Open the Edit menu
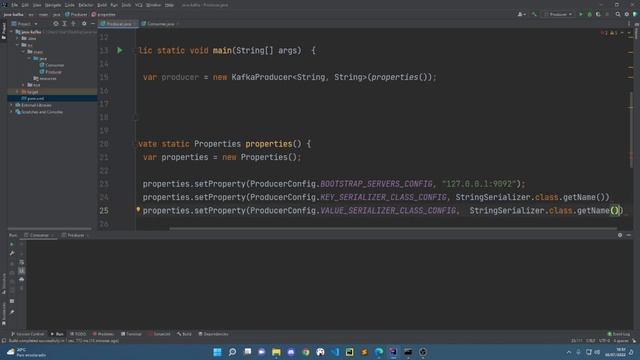The height and width of the screenshot is (360, 640). tap(25, 5)
